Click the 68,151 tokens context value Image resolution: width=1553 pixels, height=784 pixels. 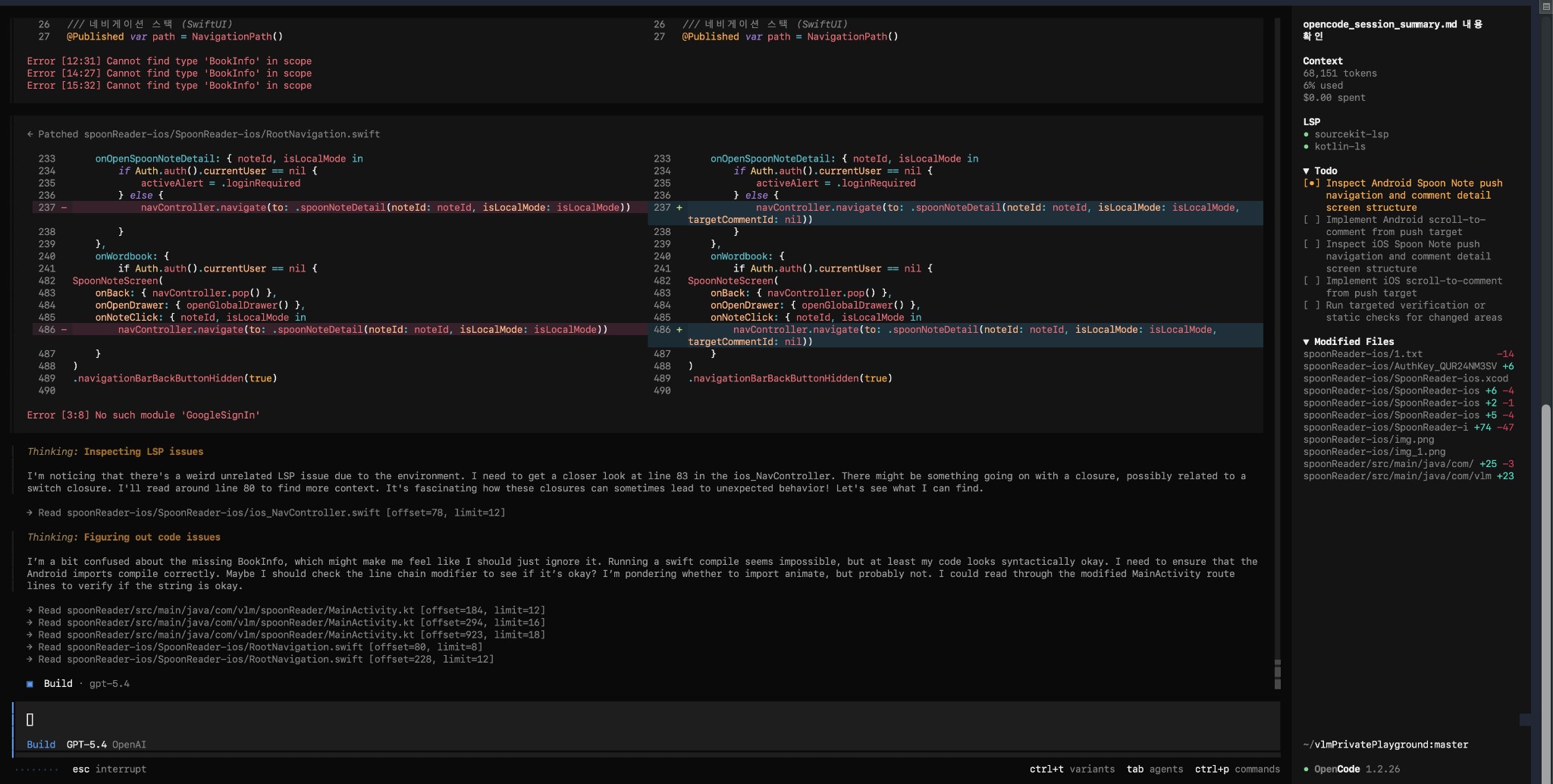(x=1340, y=74)
